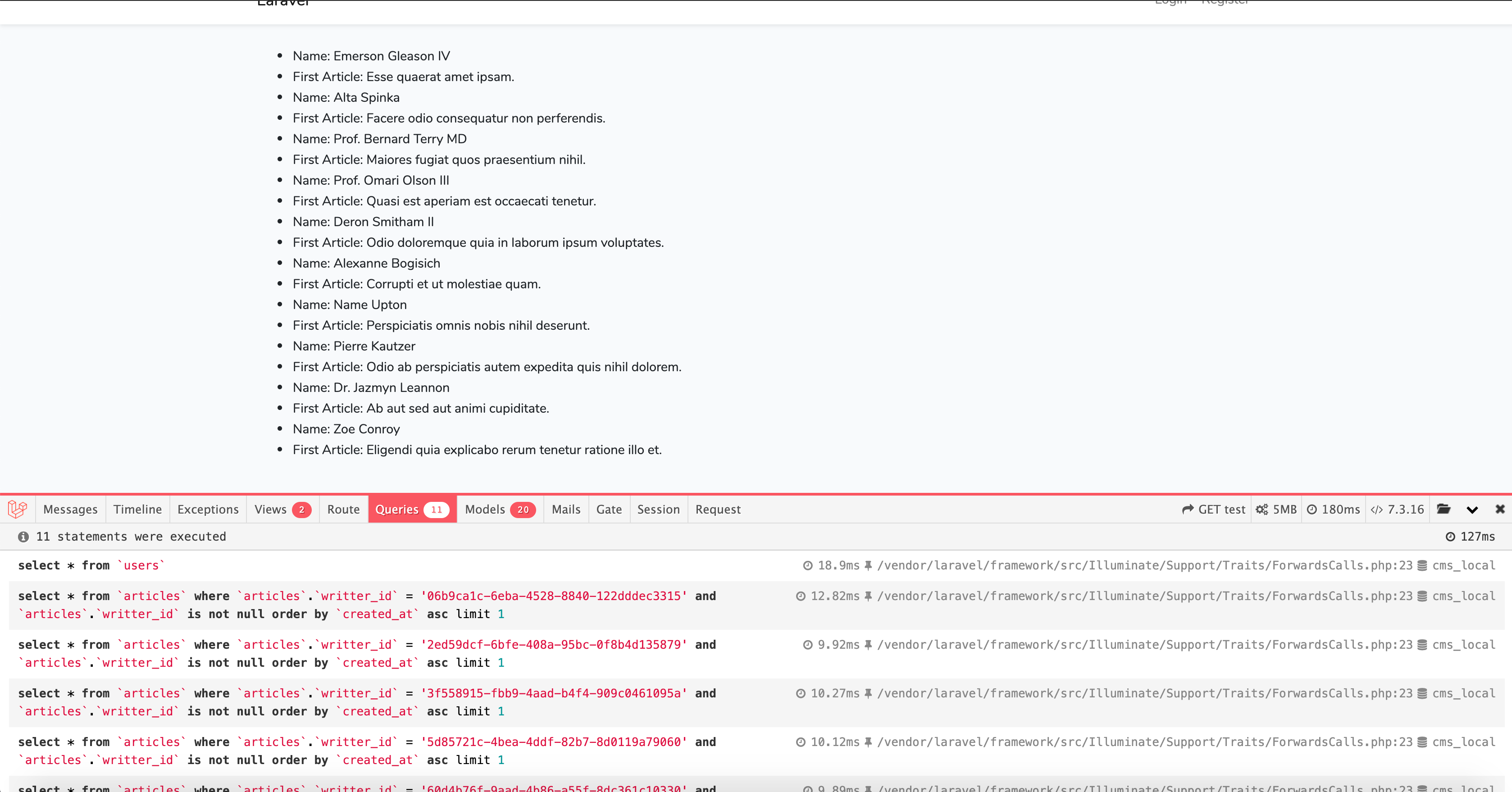Image resolution: width=1512 pixels, height=792 pixels.
Task: Click the info icon beside '11 statements were executed'
Action: click(23, 537)
